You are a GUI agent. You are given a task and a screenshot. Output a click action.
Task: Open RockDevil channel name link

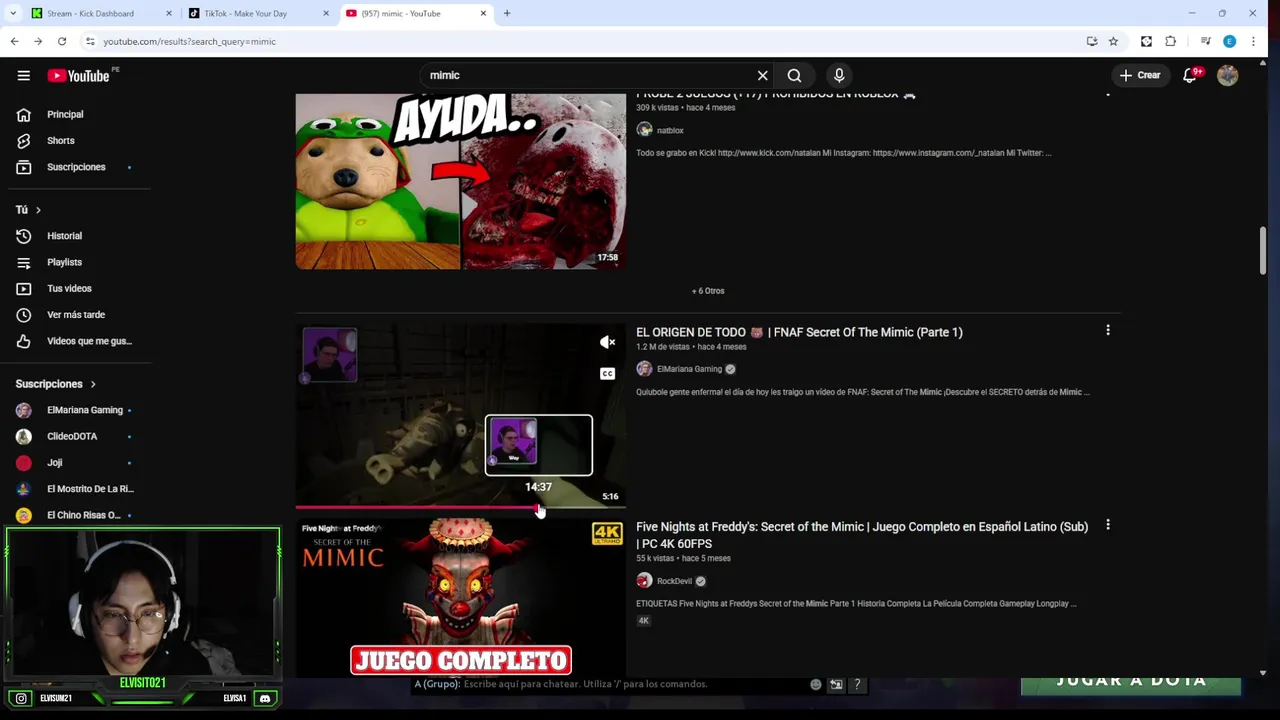[x=674, y=581]
